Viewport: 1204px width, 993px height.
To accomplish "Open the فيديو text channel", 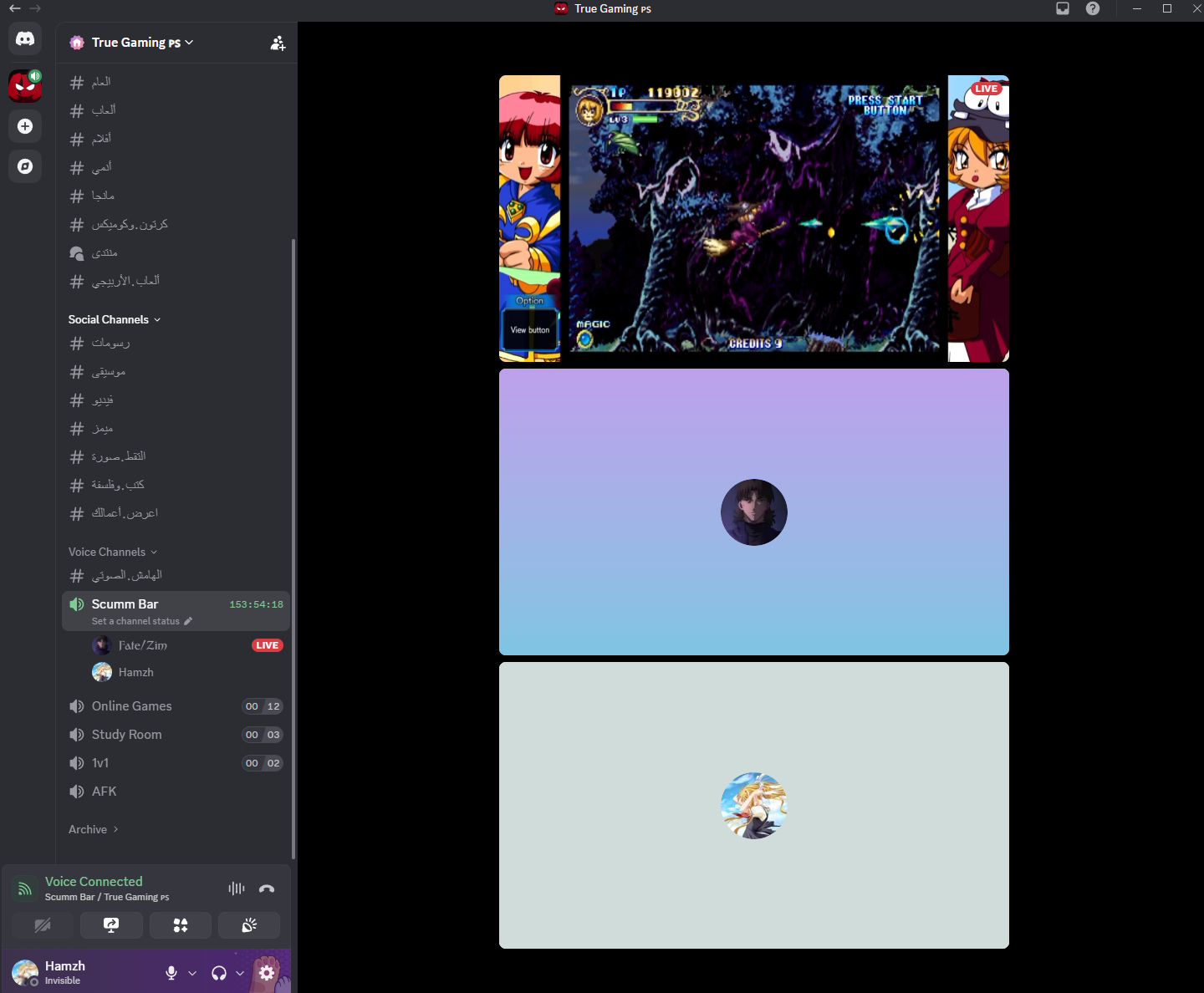I will (x=176, y=400).
